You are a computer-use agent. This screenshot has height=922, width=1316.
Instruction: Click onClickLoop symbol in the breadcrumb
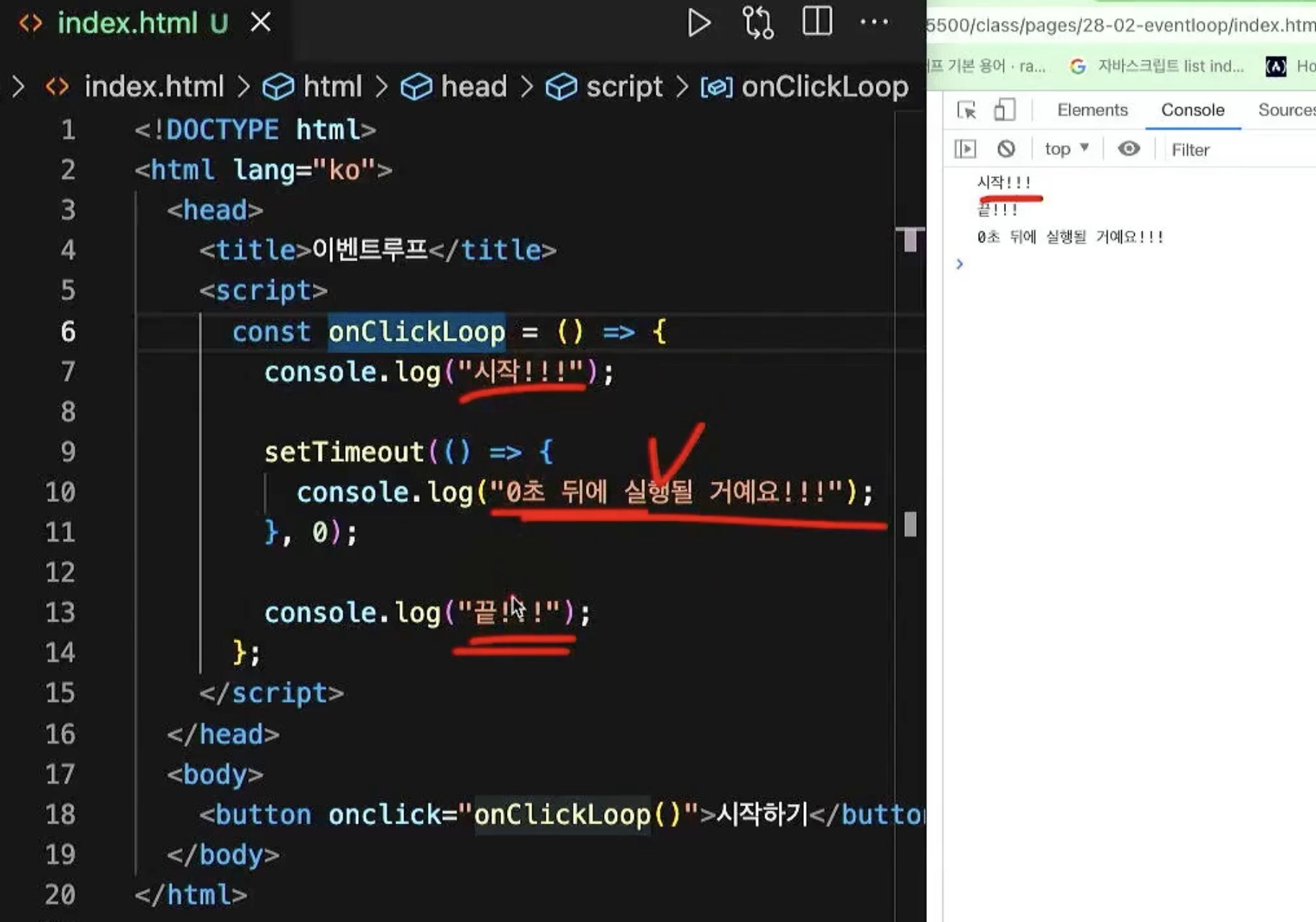coord(825,87)
